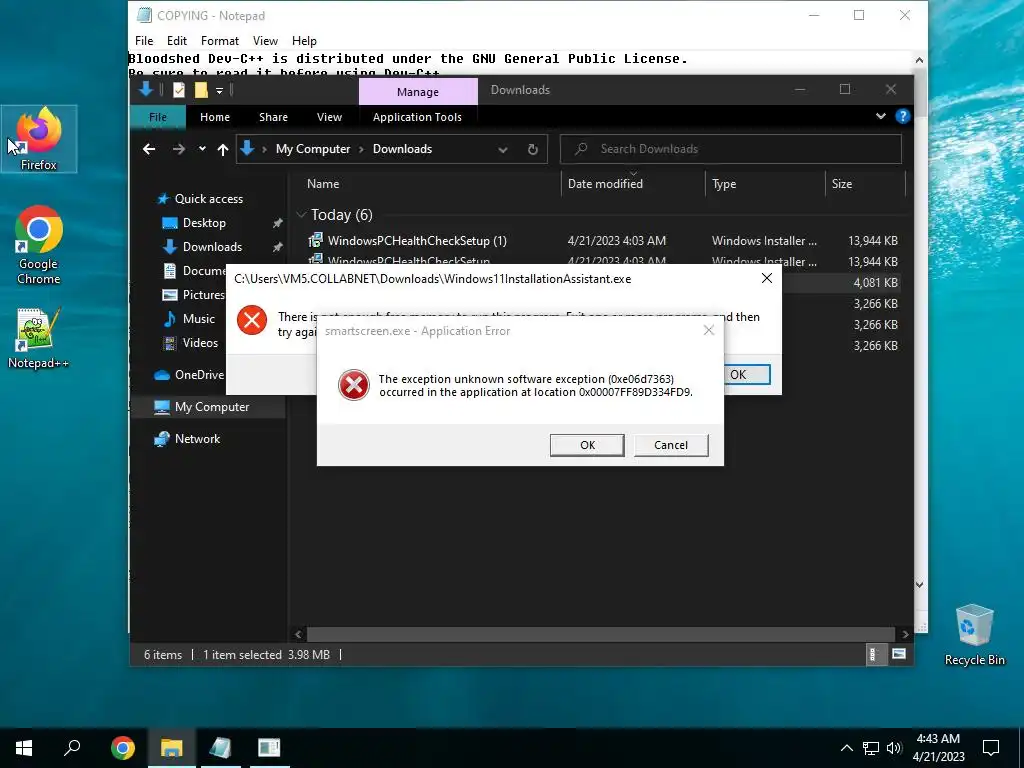This screenshot has width=1024, height=768.
Task: Open taskbar Search magnifier
Action: 72,748
